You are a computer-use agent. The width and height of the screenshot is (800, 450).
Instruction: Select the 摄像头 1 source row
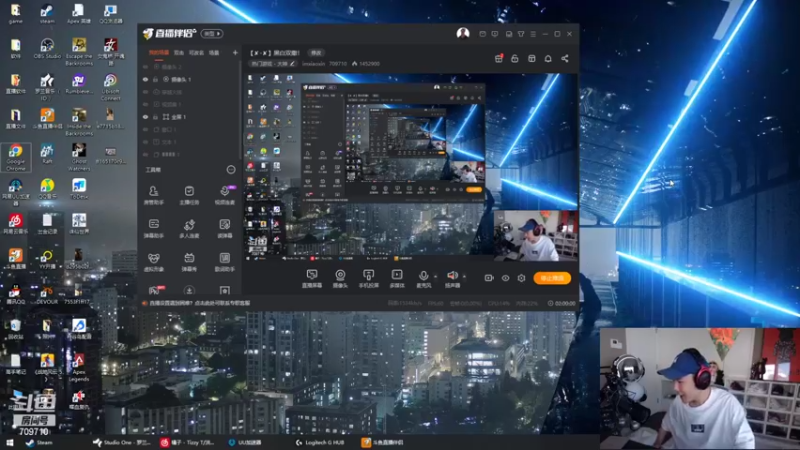[x=189, y=80]
